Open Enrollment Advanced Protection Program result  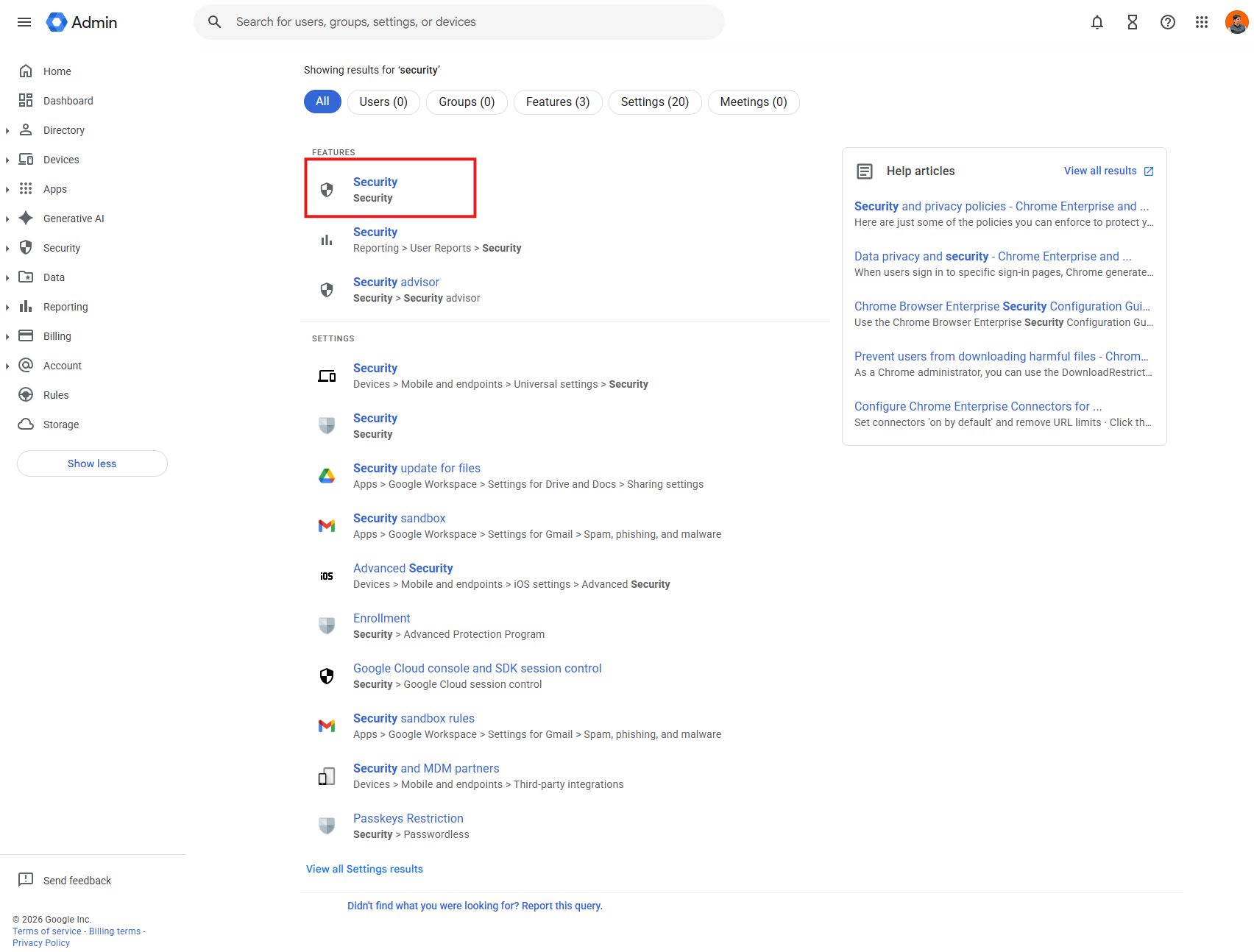tap(382, 618)
